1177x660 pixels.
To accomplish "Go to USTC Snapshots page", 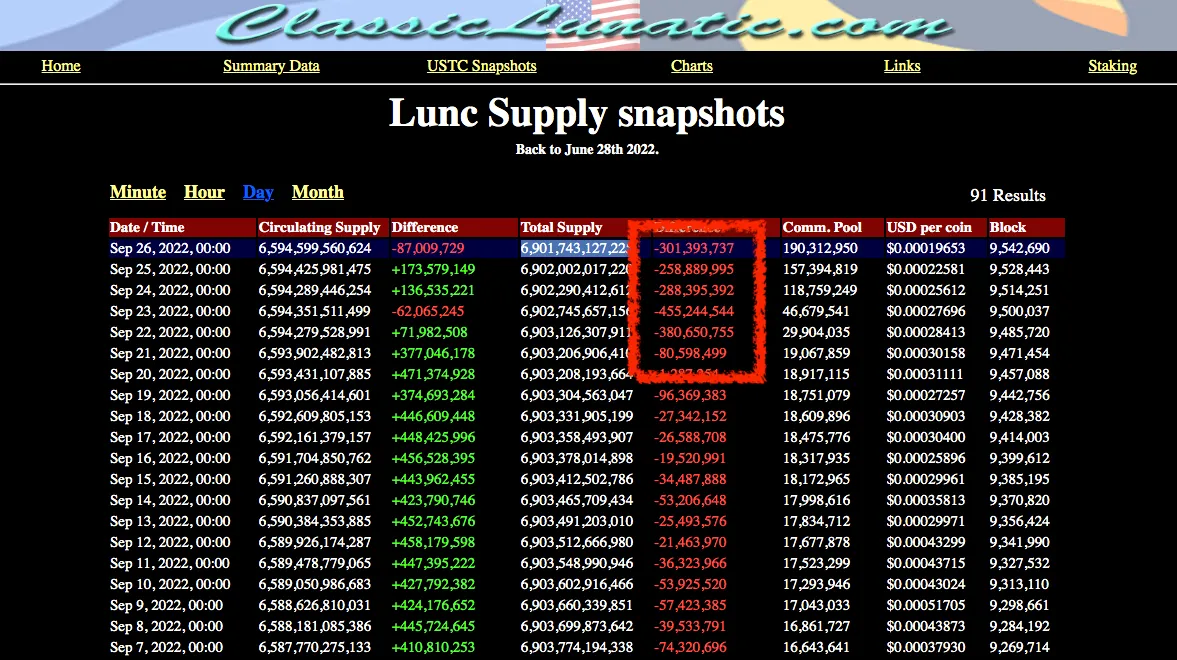I will [481, 66].
